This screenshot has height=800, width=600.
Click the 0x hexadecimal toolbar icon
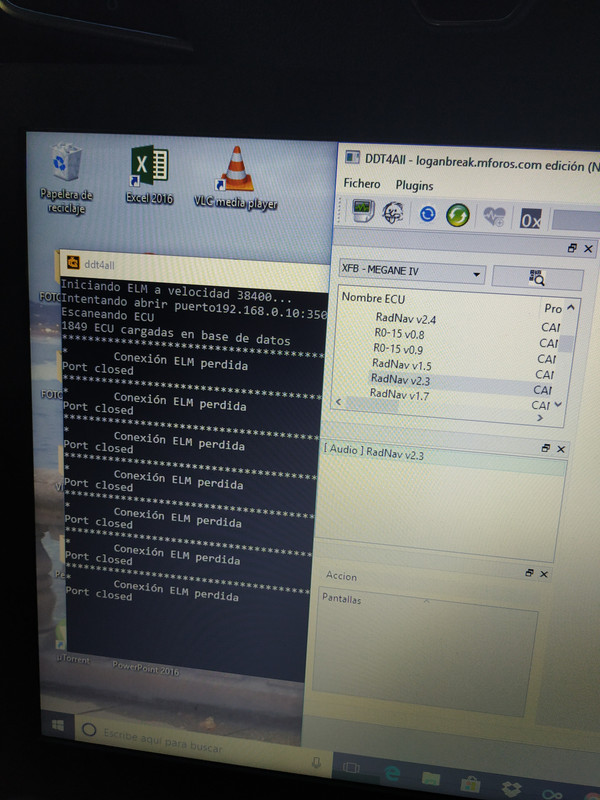pos(531,219)
